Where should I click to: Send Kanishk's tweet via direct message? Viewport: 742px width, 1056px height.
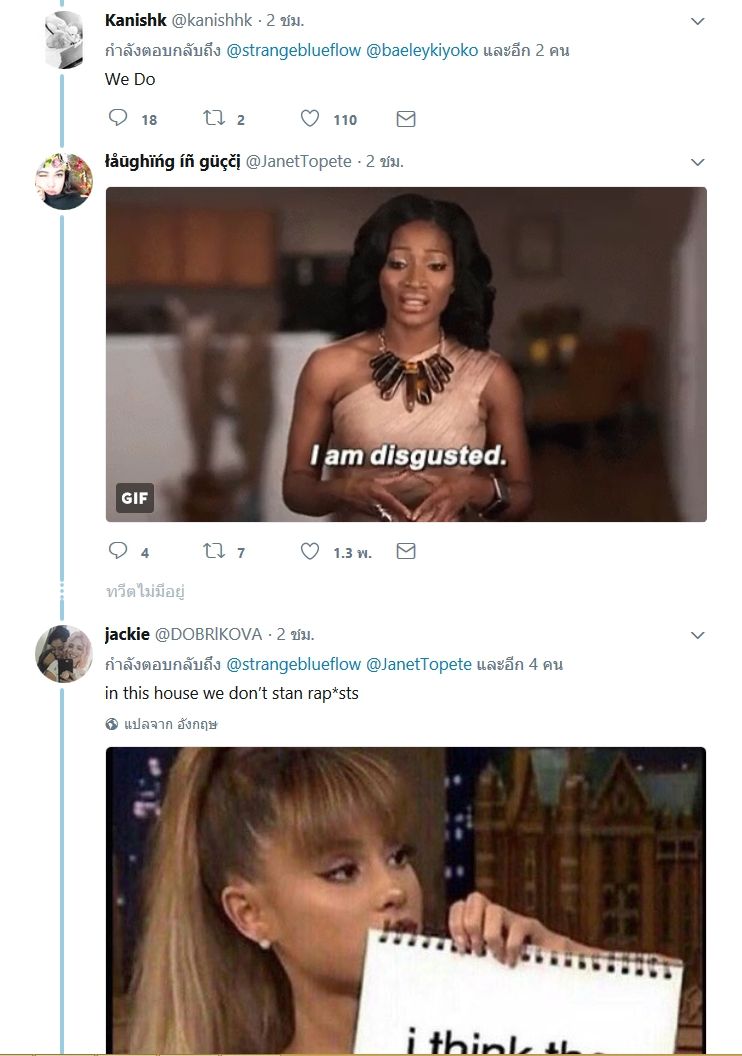pyautogui.click(x=406, y=119)
